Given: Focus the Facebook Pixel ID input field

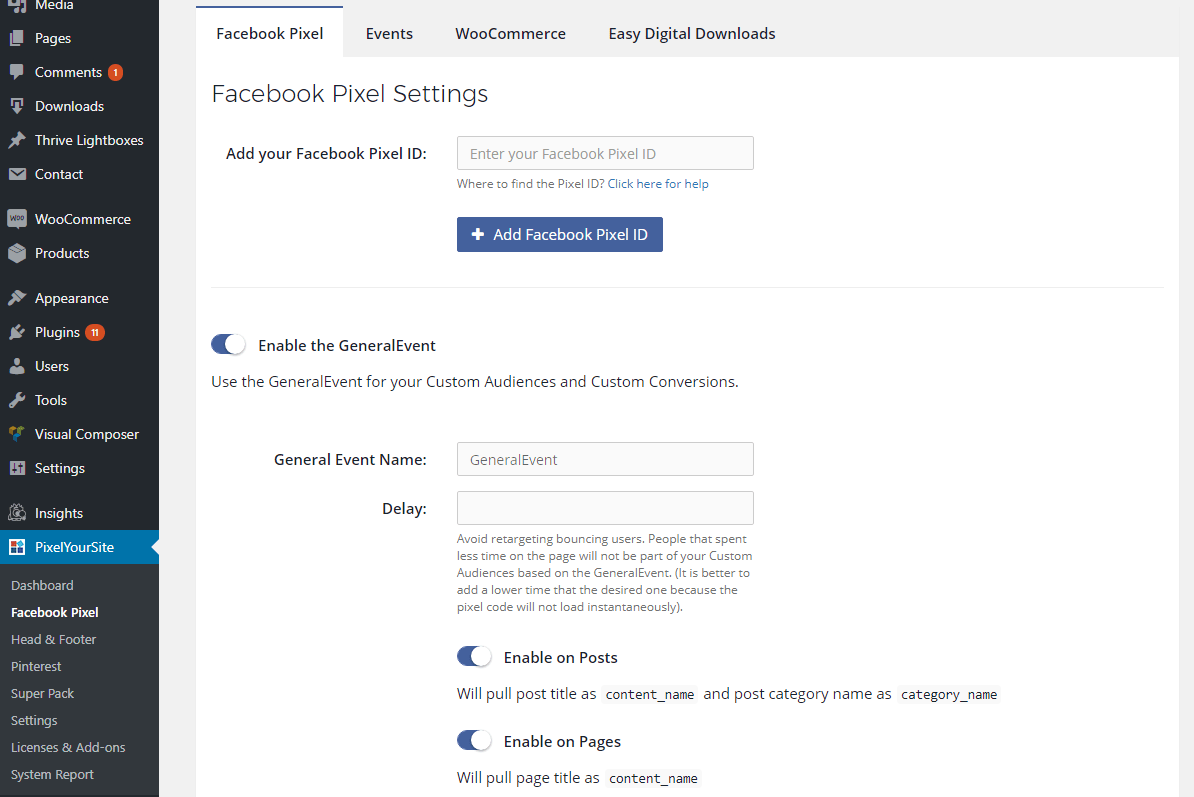Looking at the screenshot, I should [x=605, y=153].
